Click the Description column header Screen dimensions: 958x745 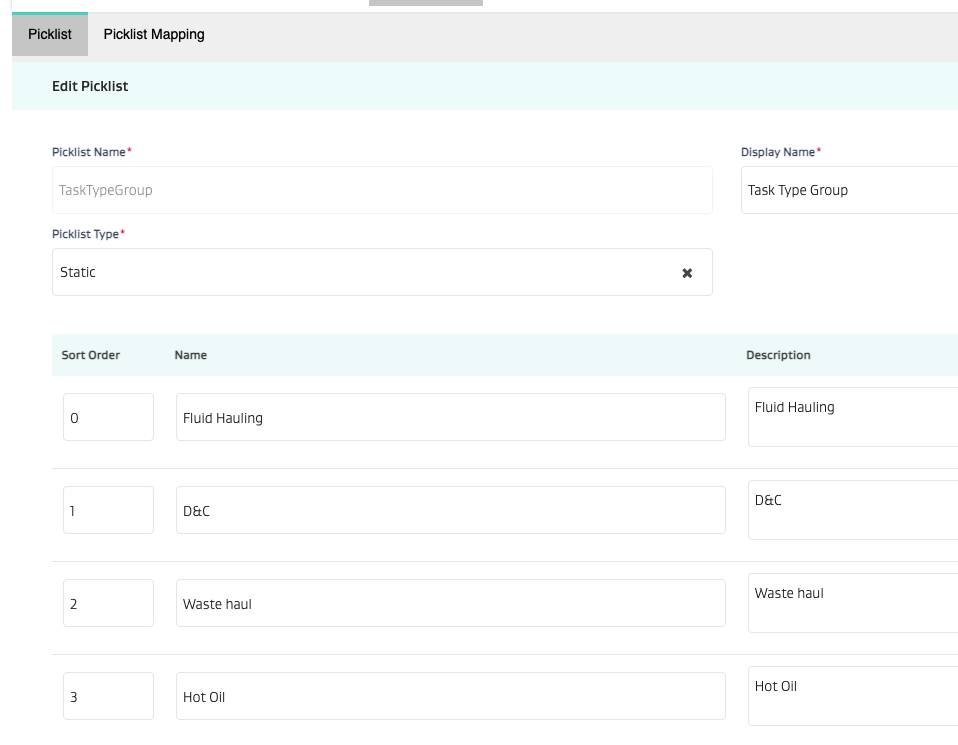[778, 355]
